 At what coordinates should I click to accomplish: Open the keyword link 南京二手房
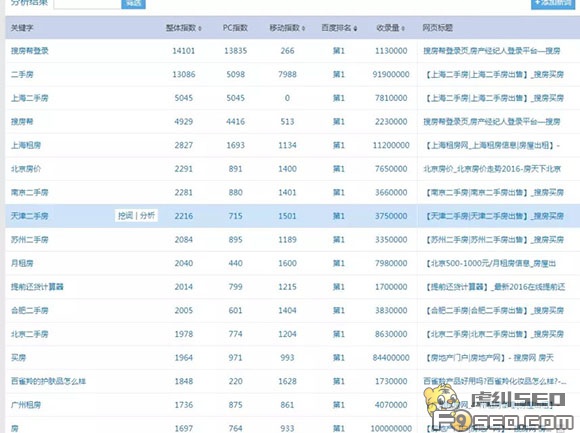[30, 193]
